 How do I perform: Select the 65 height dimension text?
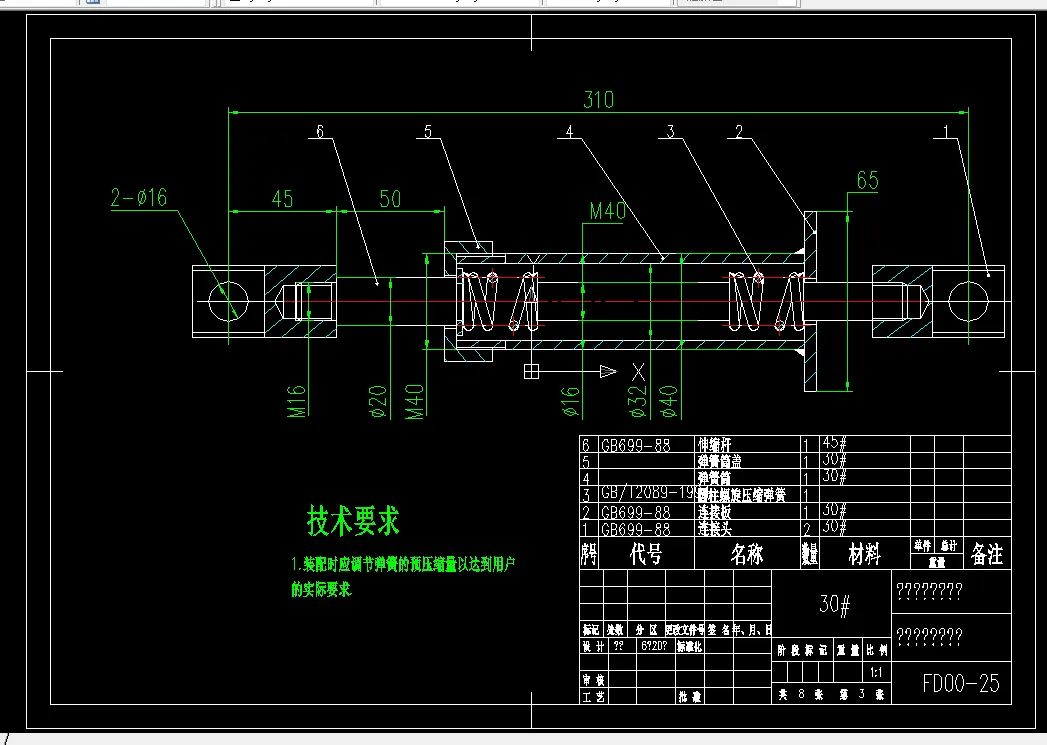tap(867, 180)
